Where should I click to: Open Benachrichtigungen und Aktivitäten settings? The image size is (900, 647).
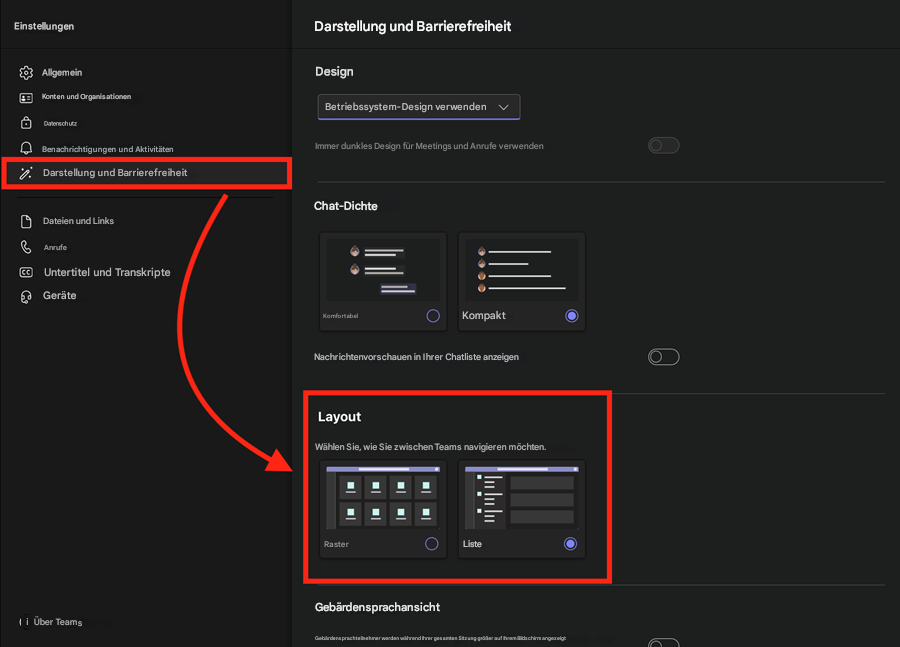pyautogui.click(x=107, y=149)
